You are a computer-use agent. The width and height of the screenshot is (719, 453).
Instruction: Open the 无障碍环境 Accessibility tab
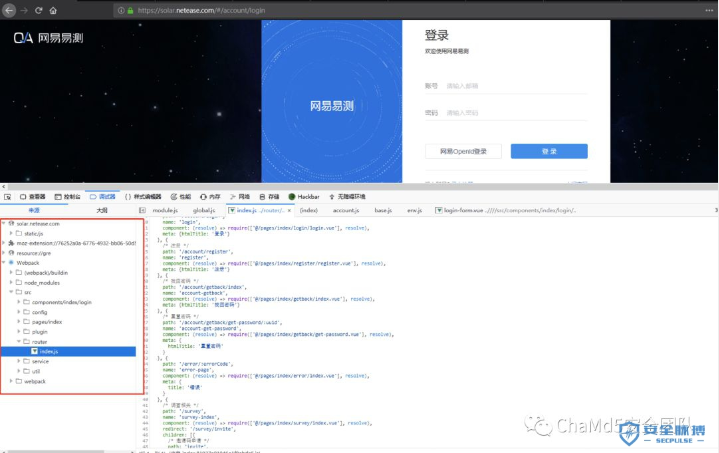(347, 197)
